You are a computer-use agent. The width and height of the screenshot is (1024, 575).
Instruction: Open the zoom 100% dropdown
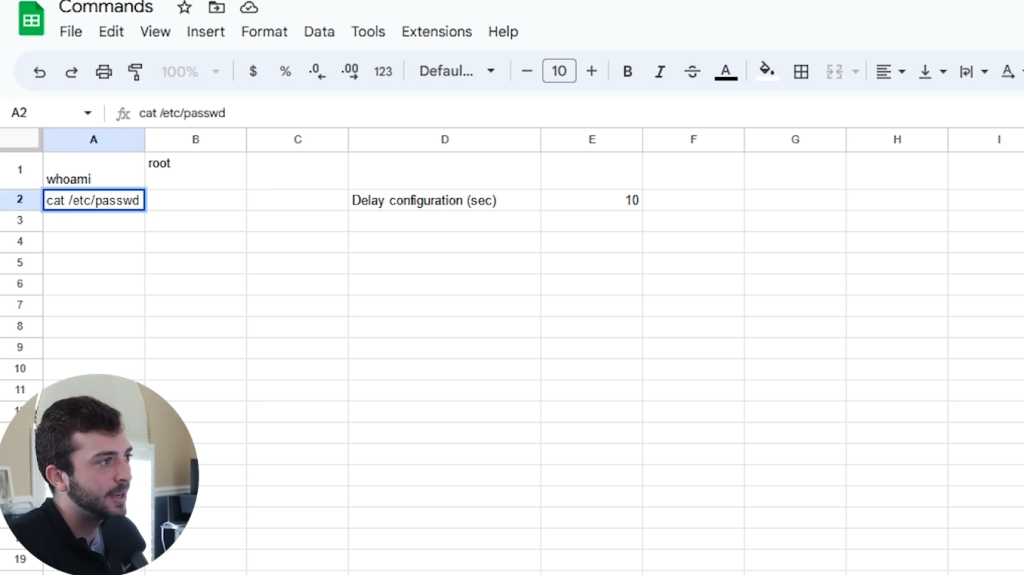click(x=190, y=71)
